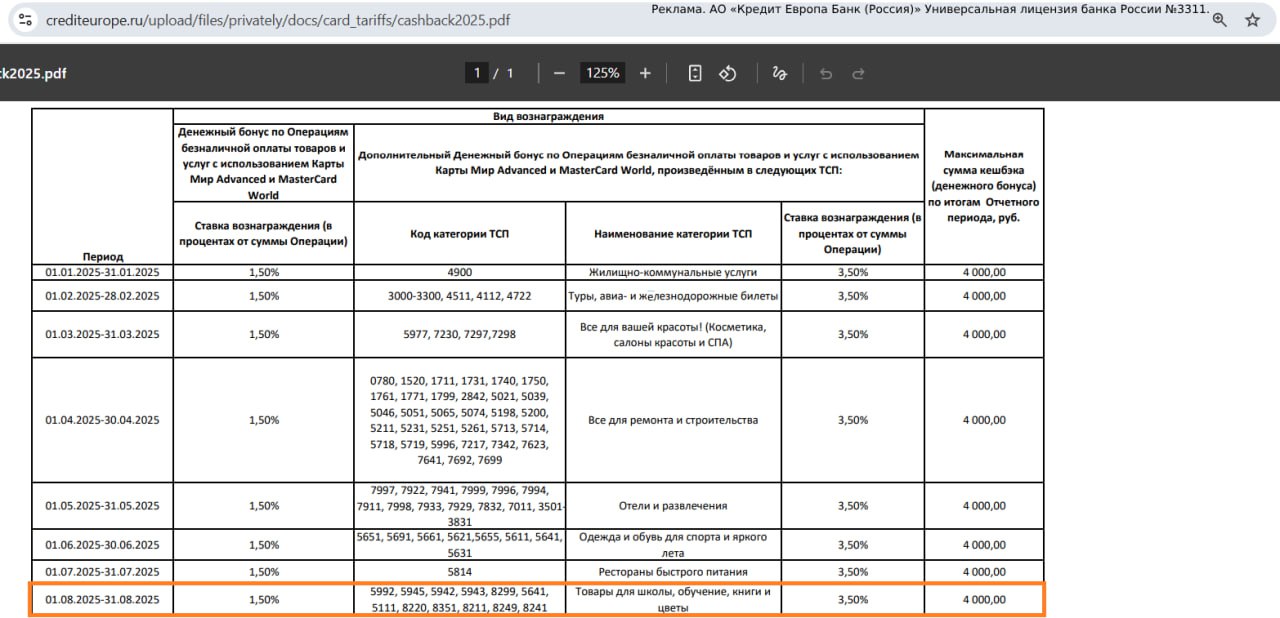Click the codes '5977, 7230, 7297,7298'

coord(460,334)
